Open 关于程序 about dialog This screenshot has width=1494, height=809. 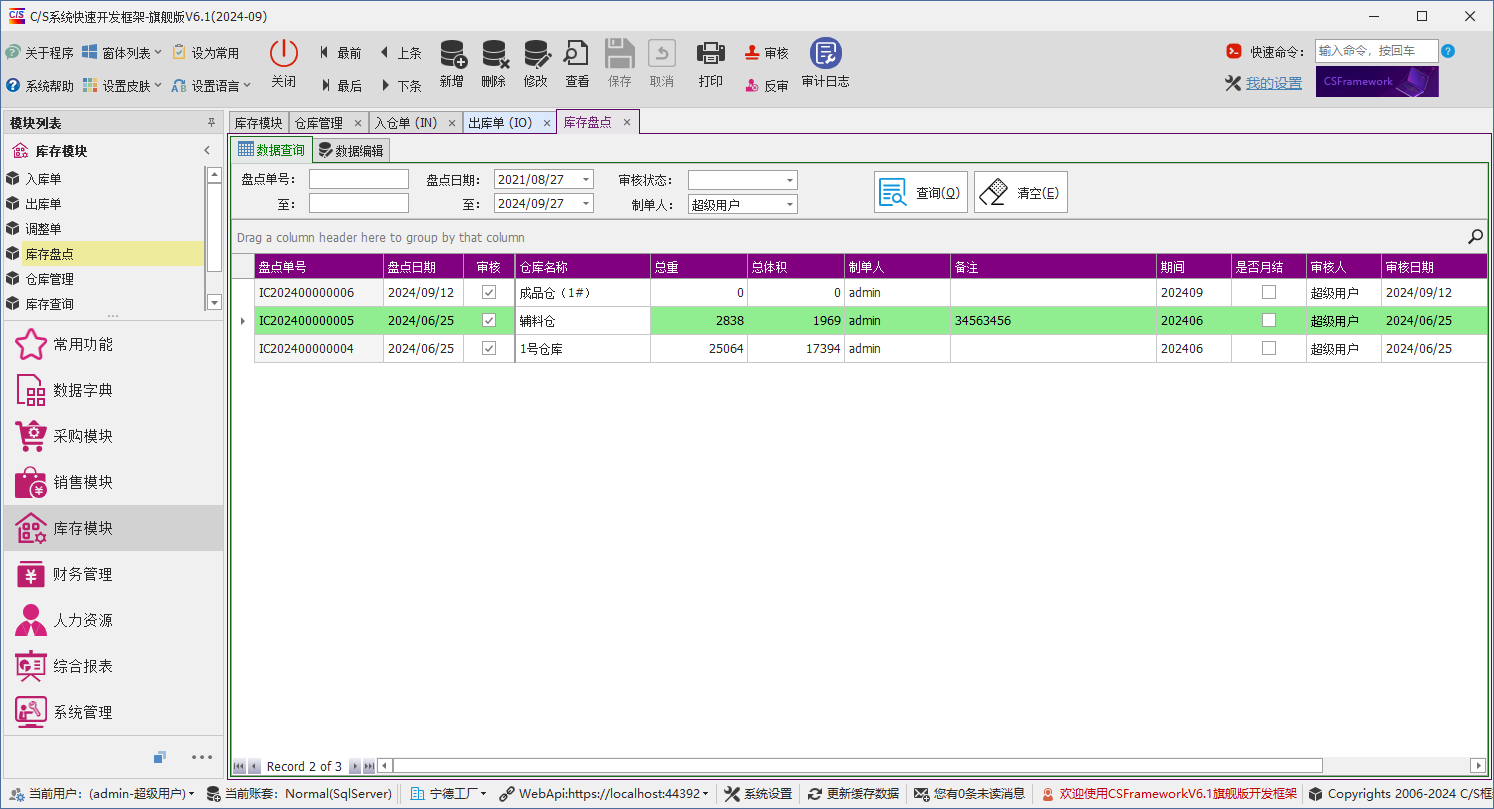coord(39,53)
